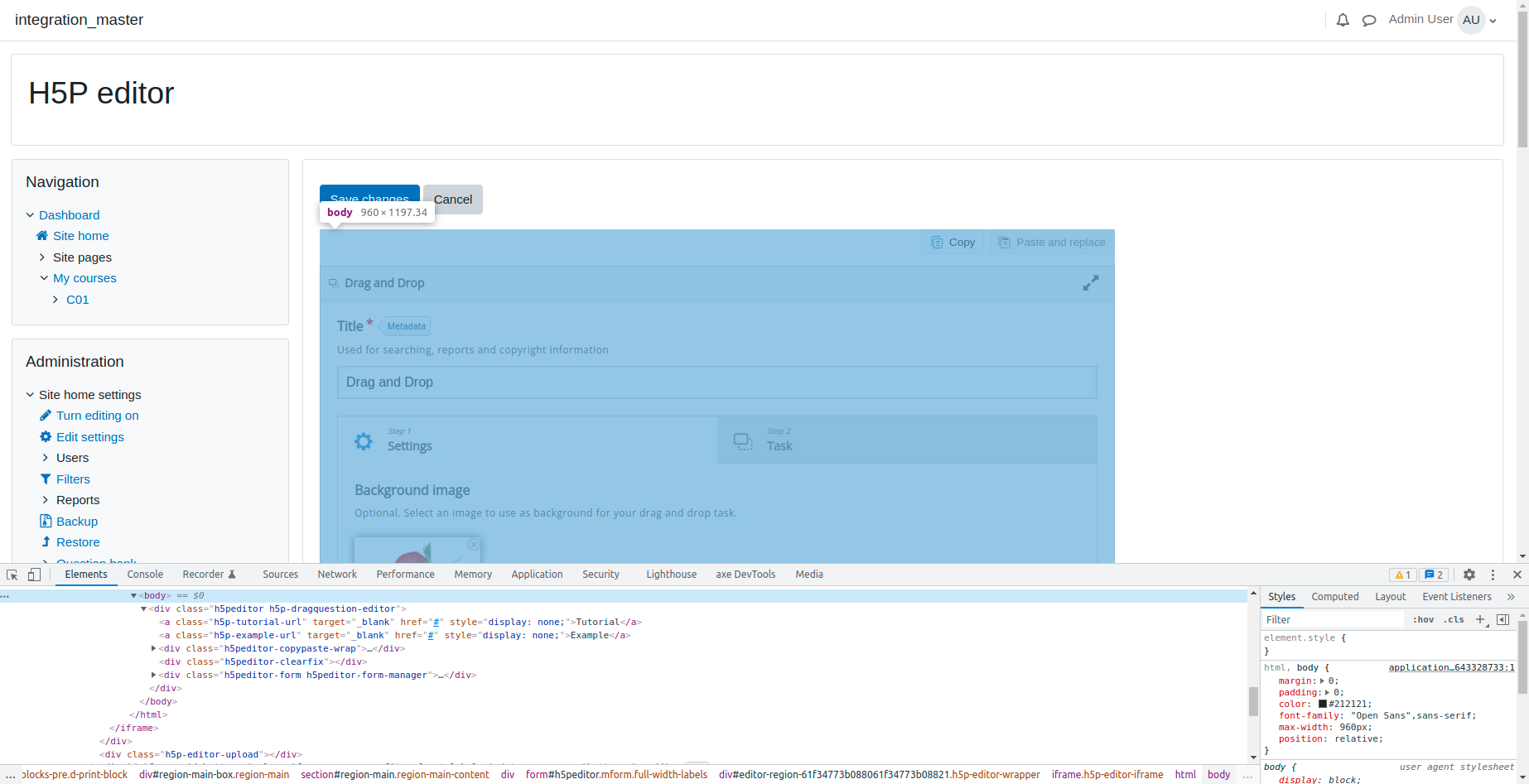The height and width of the screenshot is (784, 1529).
Task: Expand the Reports administration node
Action: [x=46, y=500]
